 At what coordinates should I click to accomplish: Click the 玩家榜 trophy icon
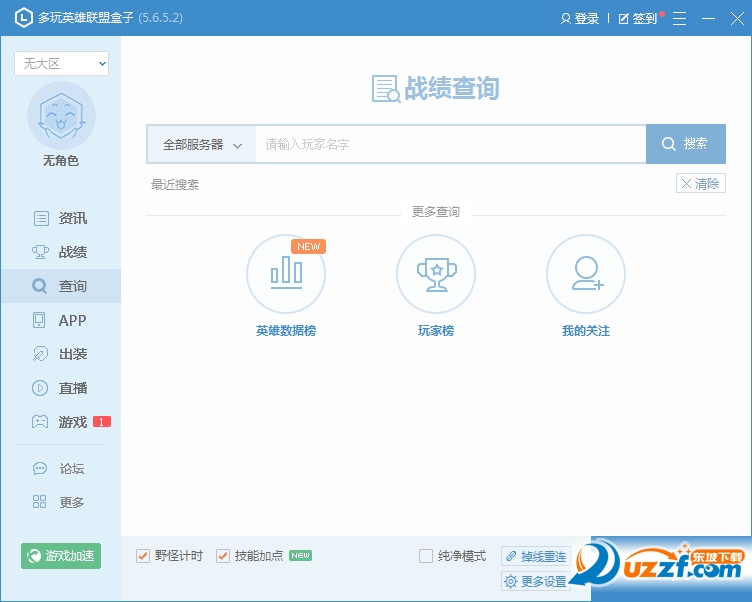[x=436, y=274]
